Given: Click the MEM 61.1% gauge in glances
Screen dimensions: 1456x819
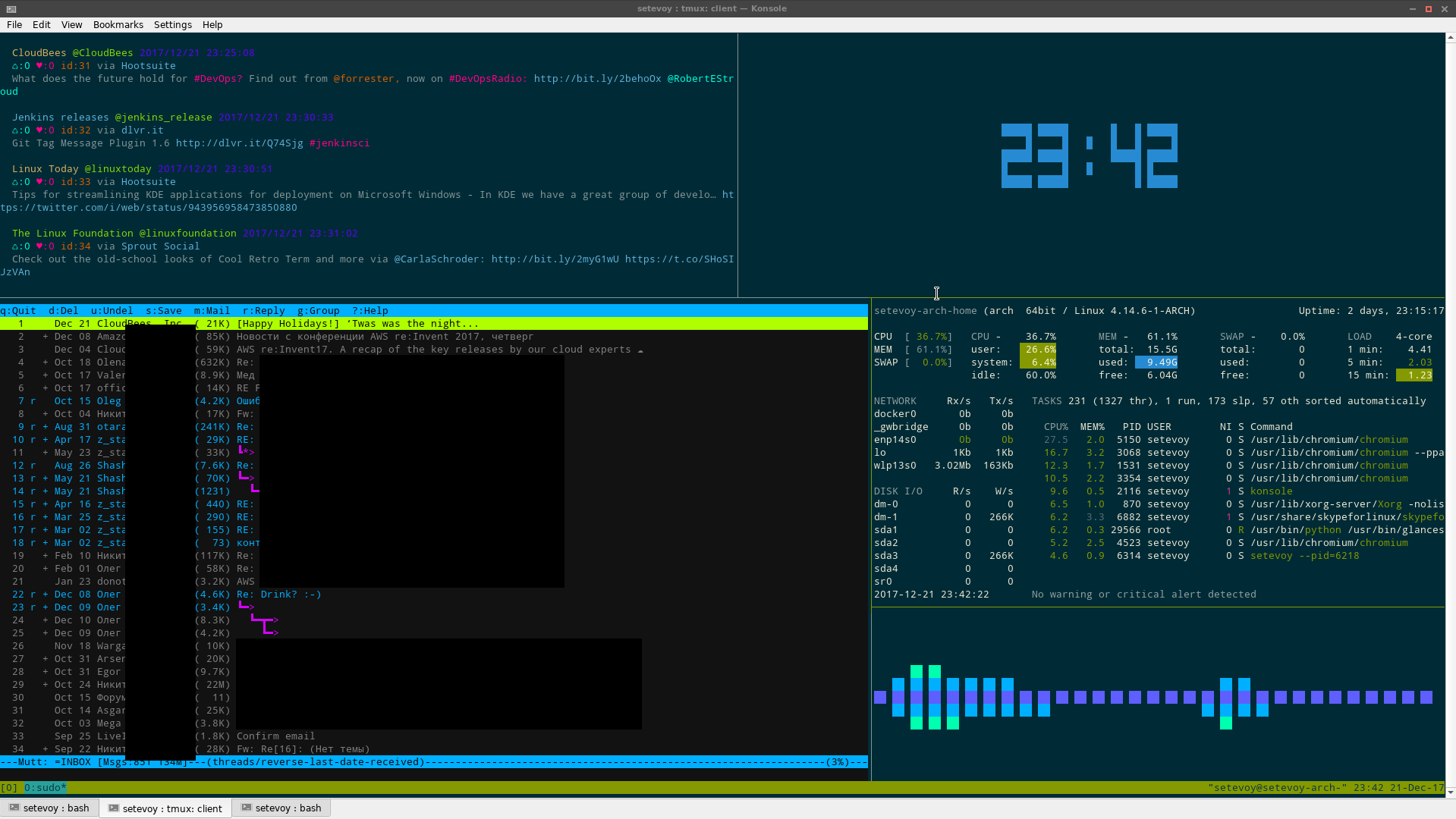Looking at the screenshot, I should (x=913, y=349).
